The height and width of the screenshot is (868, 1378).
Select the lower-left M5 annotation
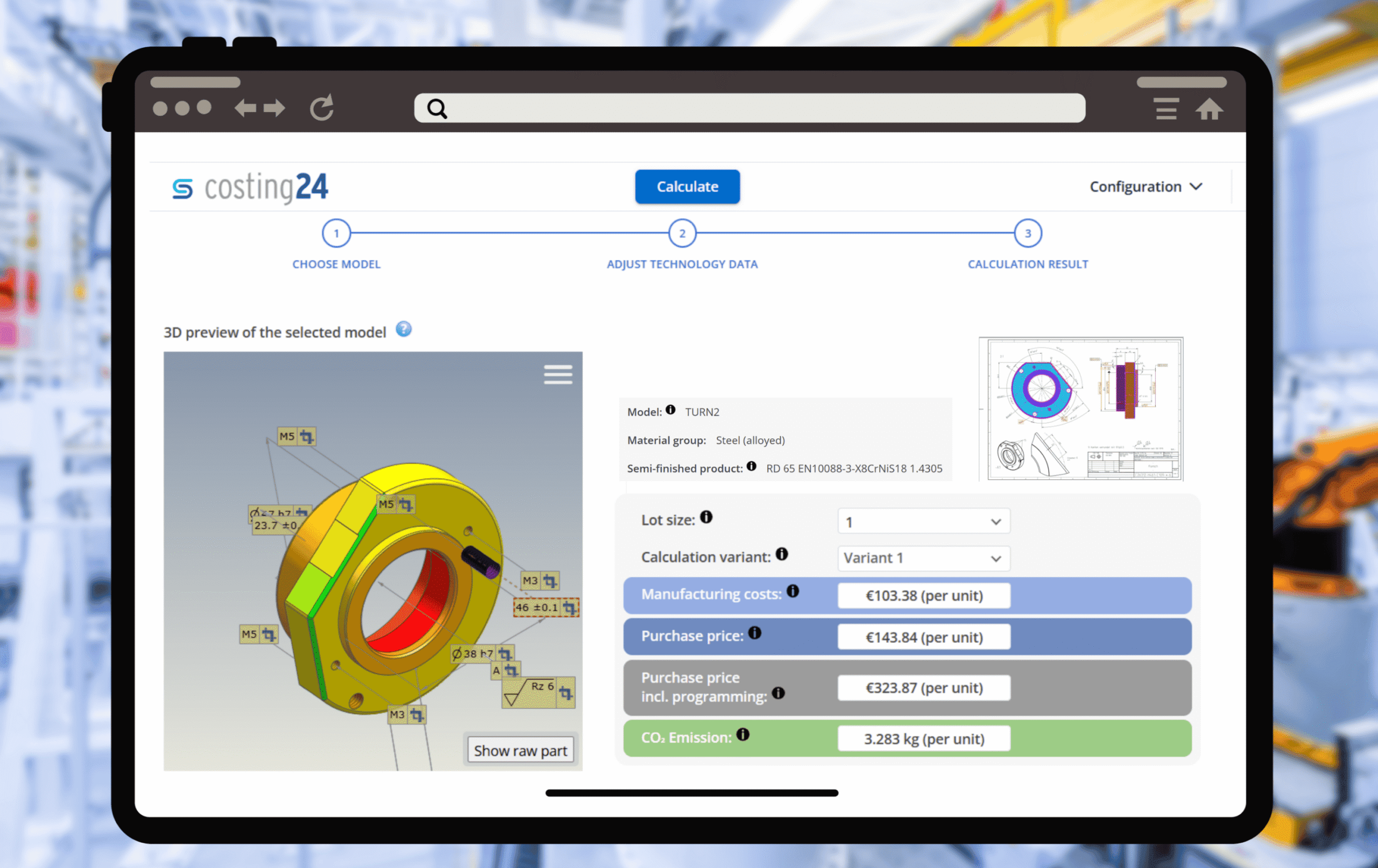coord(259,634)
